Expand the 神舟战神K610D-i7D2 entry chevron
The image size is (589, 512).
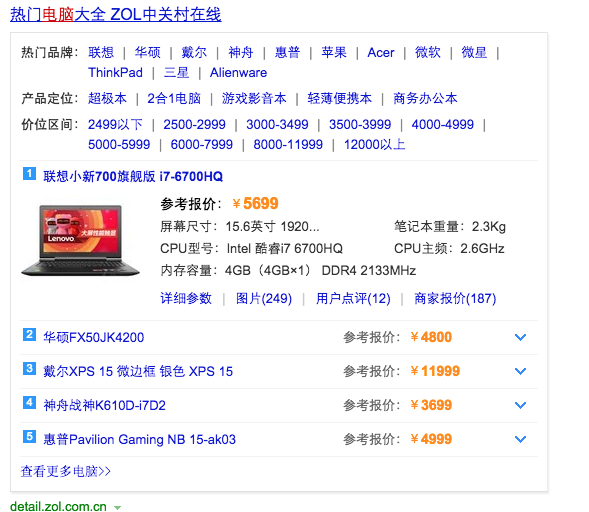tap(520, 405)
